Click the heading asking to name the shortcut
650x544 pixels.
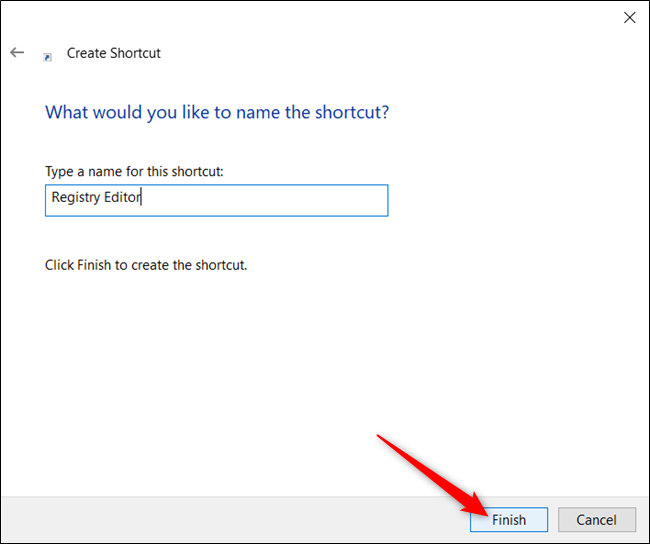217,112
